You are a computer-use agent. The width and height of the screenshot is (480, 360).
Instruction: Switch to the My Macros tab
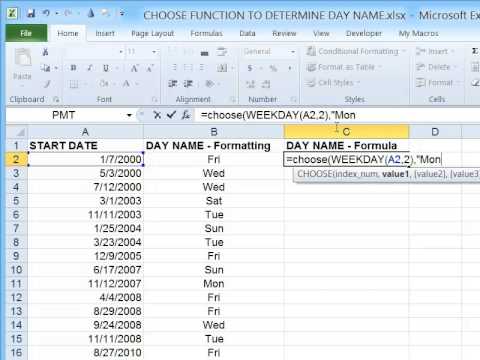(x=418, y=33)
